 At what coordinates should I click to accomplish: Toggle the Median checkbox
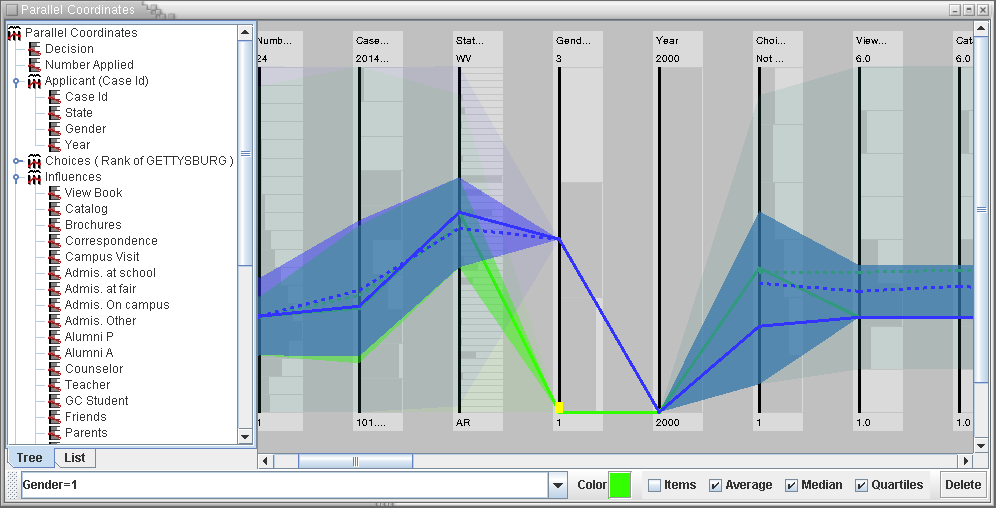coord(792,485)
